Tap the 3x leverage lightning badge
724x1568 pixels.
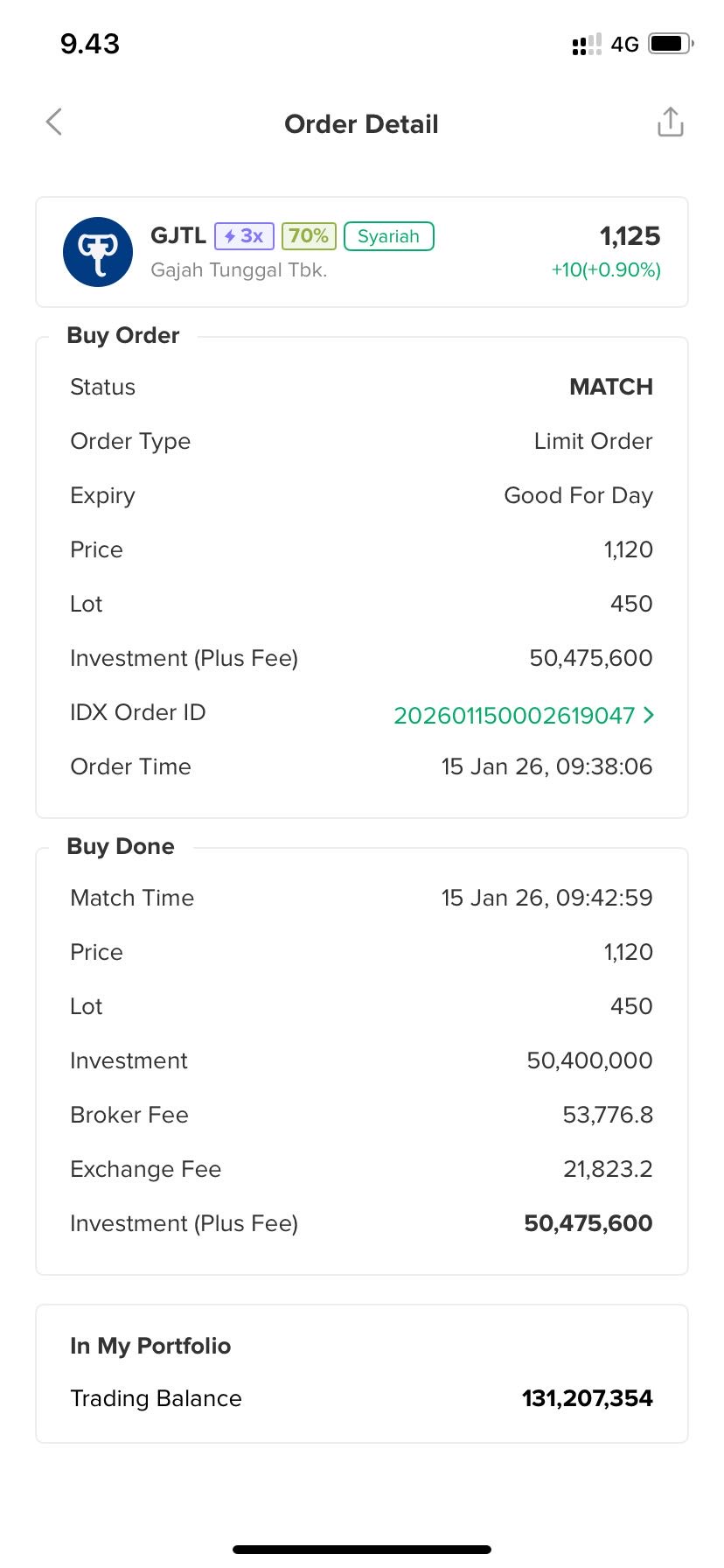click(244, 236)
